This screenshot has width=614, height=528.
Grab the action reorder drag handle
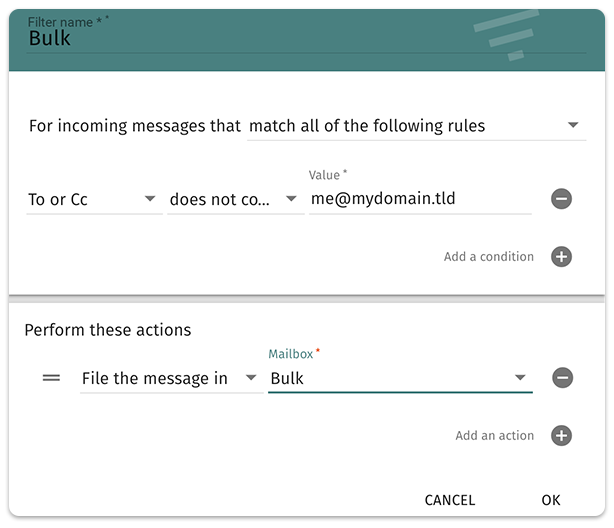pos(51,378)
